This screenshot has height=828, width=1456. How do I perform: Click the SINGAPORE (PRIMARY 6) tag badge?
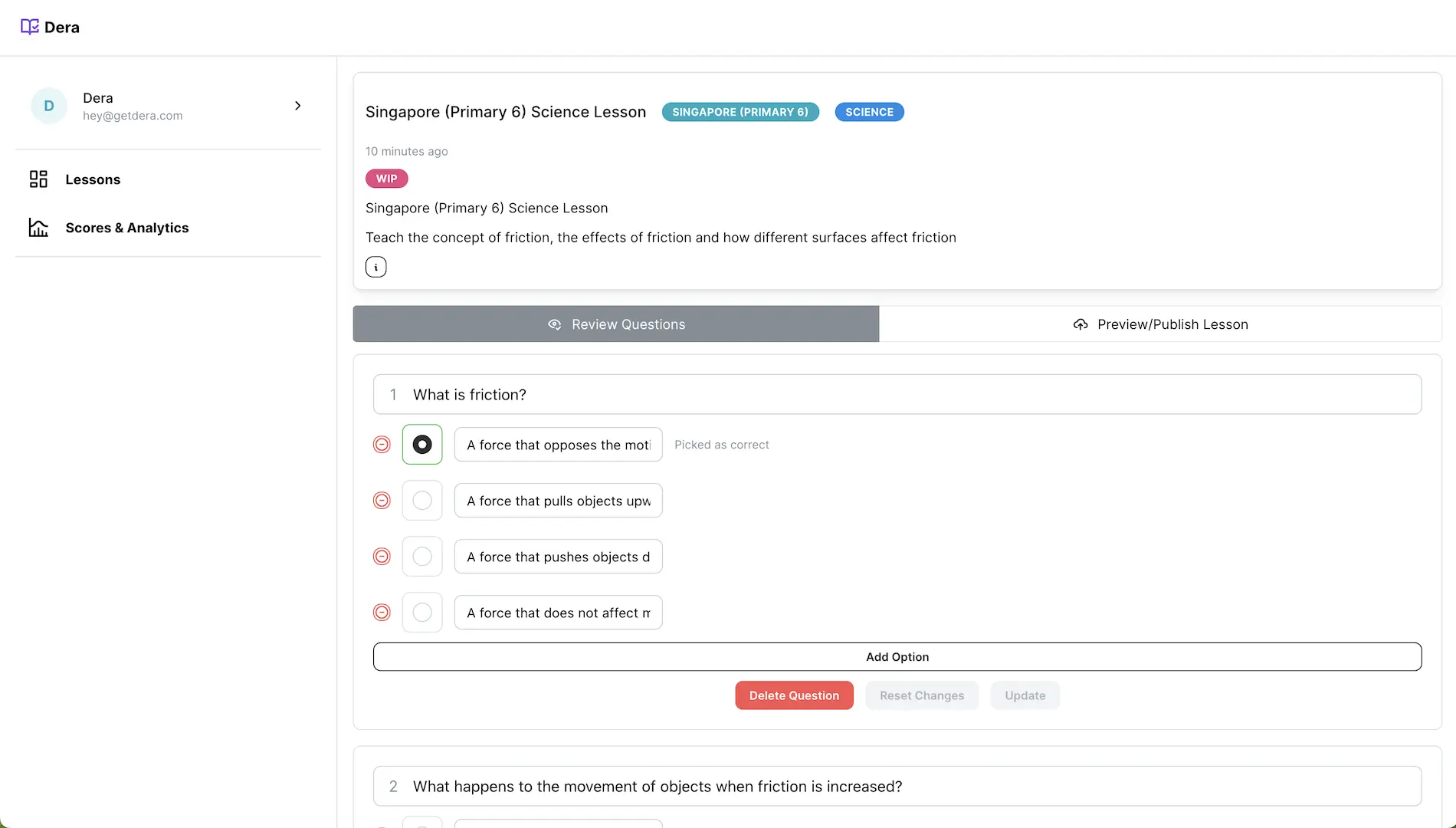click(740, 112)
